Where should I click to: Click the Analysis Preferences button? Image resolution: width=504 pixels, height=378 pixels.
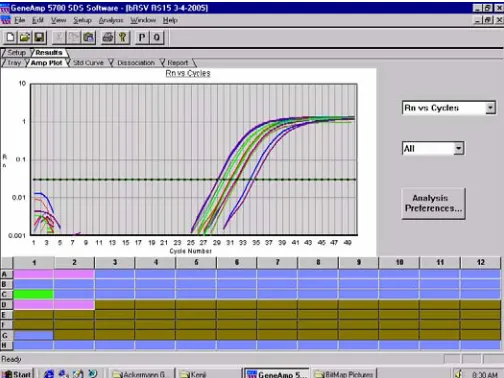[433, 203]
